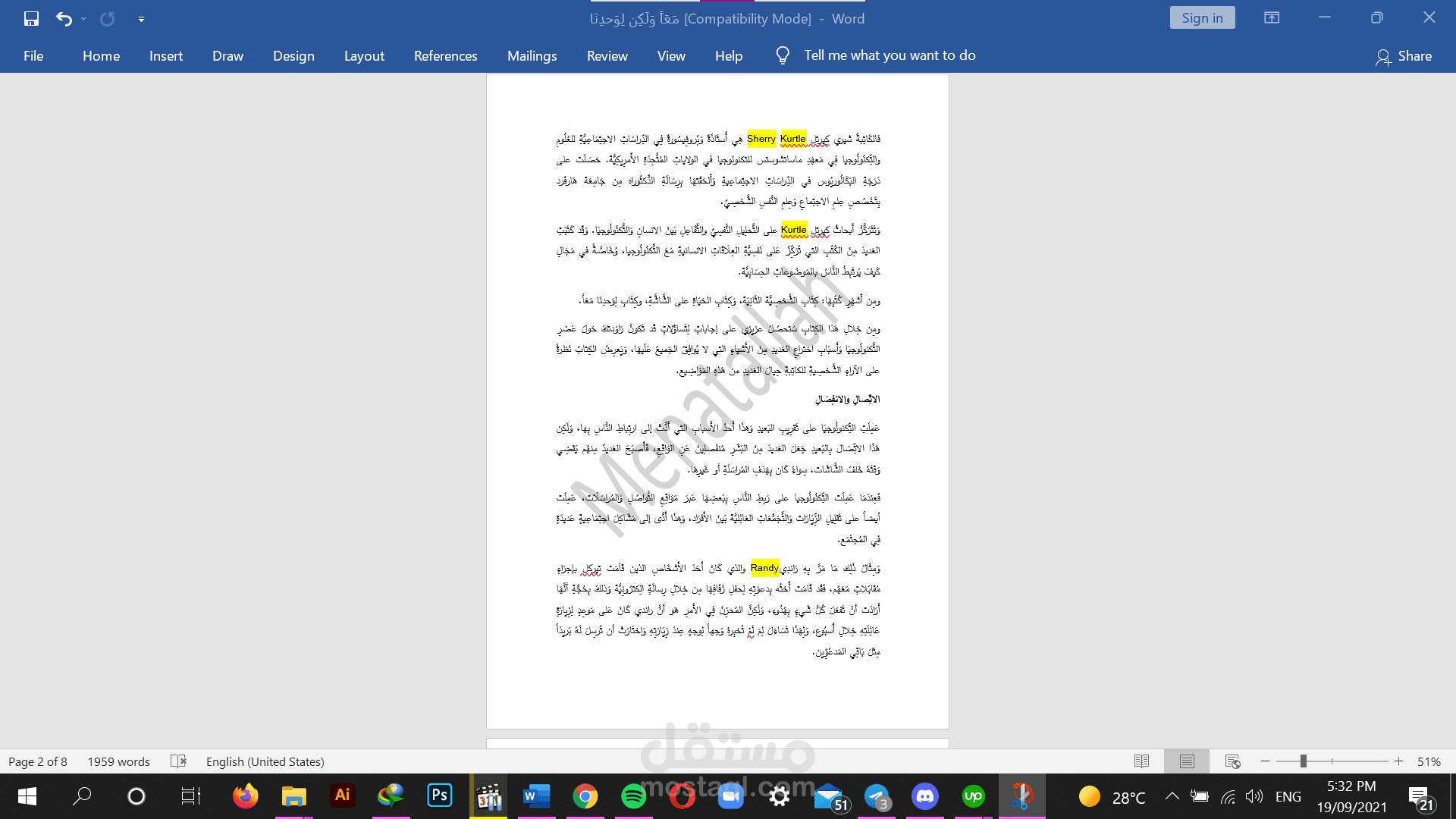Open the Ribbon Display Options icon
This screenshot has width=1456, height=819.
coord(1272,17)
